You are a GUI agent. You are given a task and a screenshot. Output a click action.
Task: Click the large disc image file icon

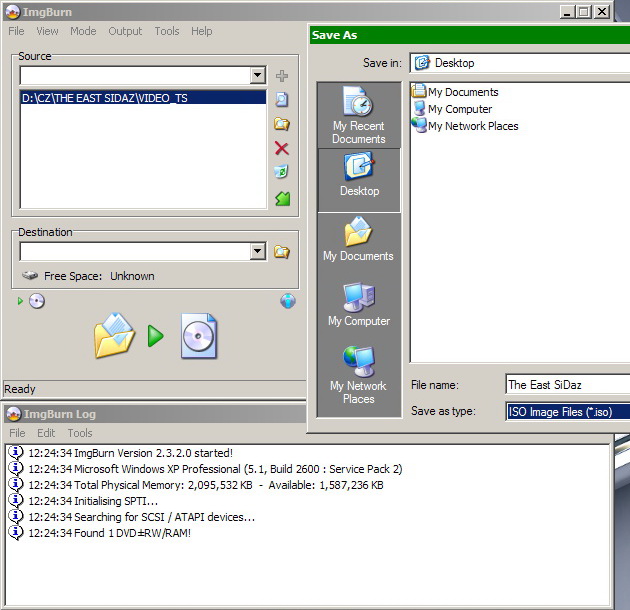pyautogui.click(x=198, y=336)
